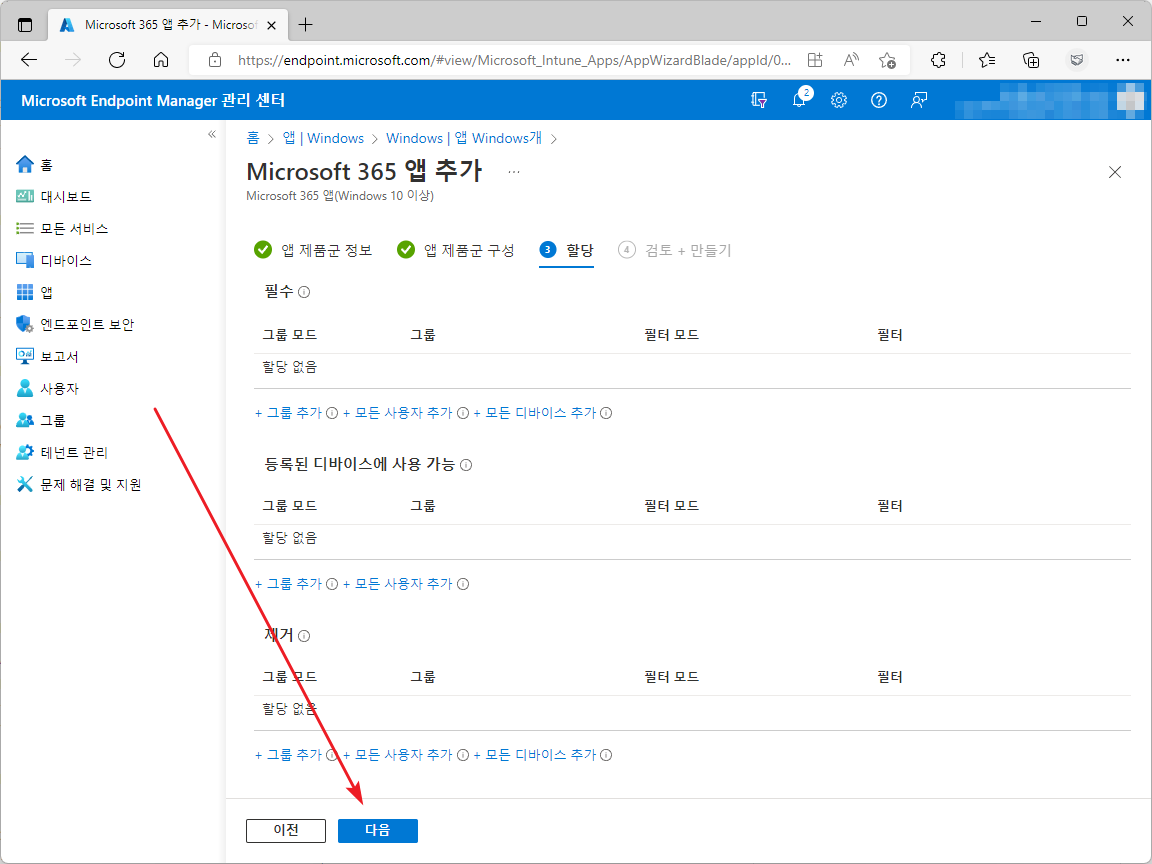Screen dimensions: 1152x864
Task: Open the blurred account menu in the header
Action: (x=1051, y=100)
